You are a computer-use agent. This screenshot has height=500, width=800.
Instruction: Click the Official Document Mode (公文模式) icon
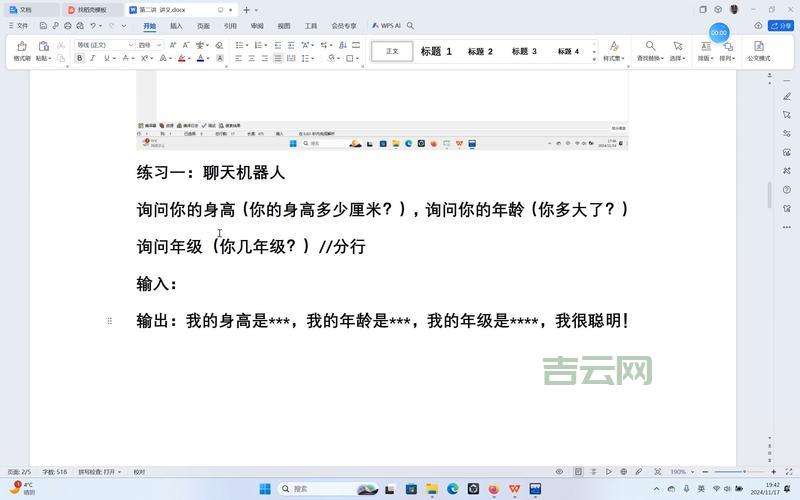click(759, 46)
